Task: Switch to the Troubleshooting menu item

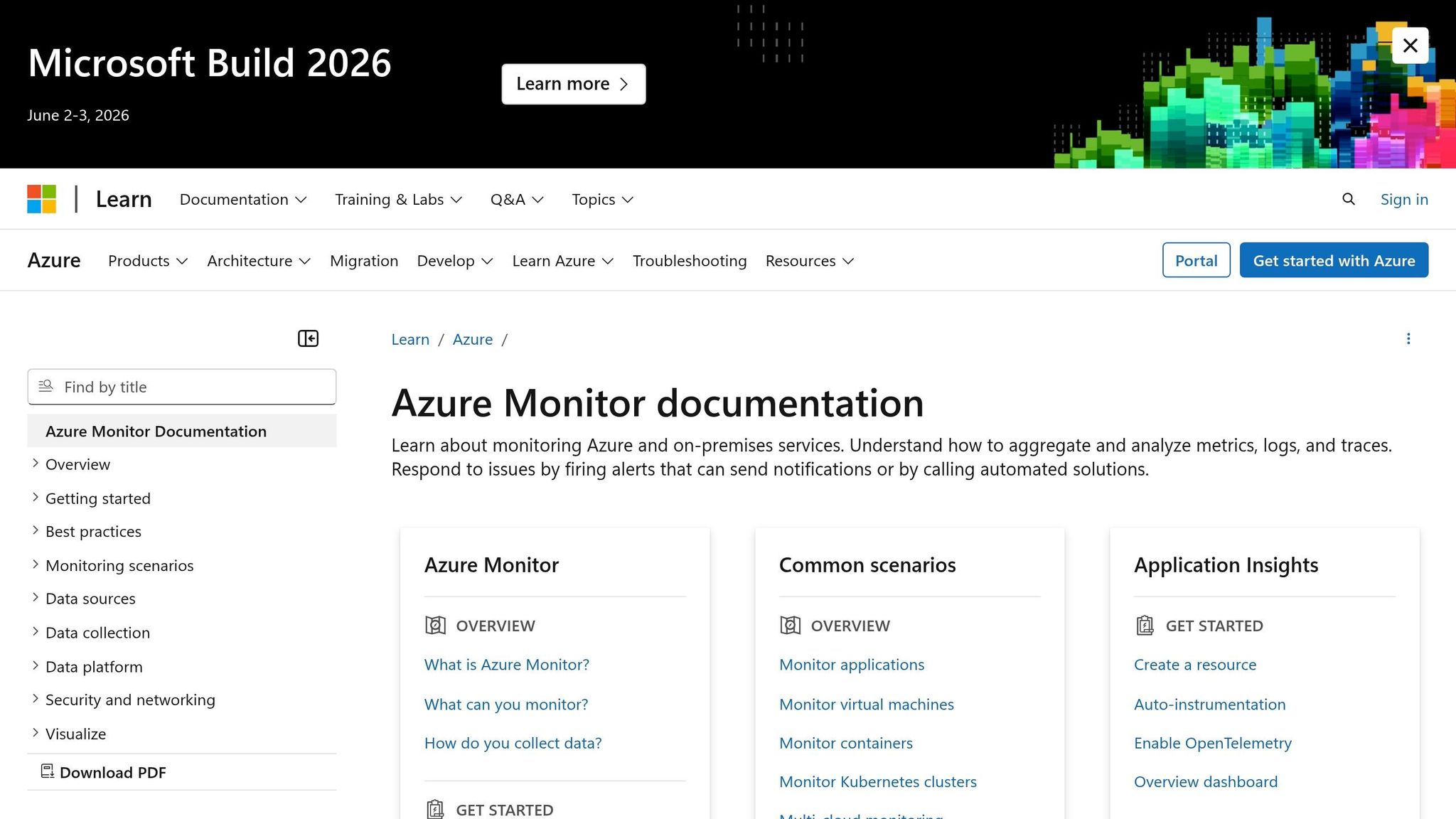Action: click(x=689, y=261)
